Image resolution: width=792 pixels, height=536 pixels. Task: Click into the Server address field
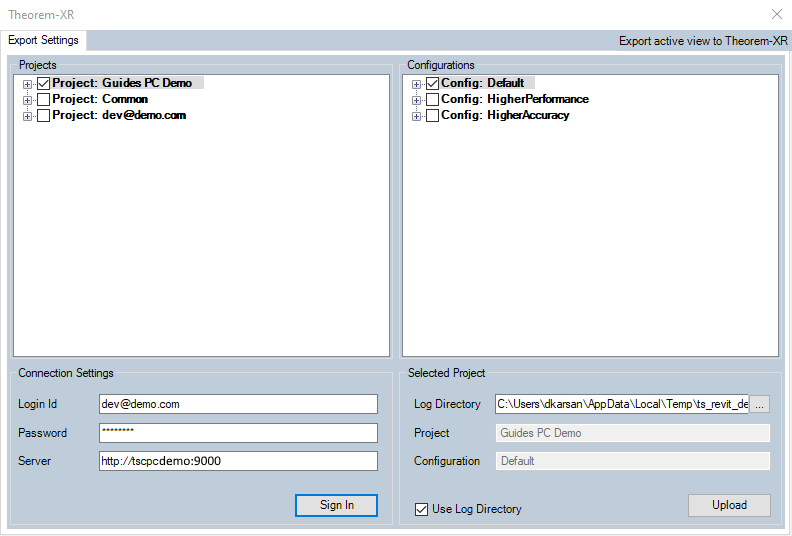[x=238, y=461]
